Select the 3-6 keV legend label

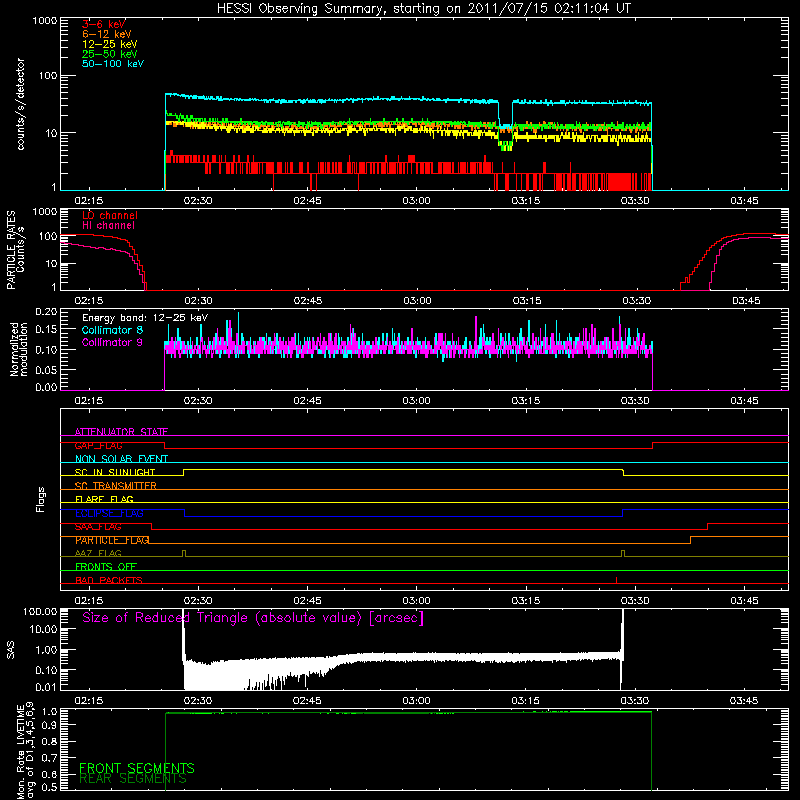(104, 24)
